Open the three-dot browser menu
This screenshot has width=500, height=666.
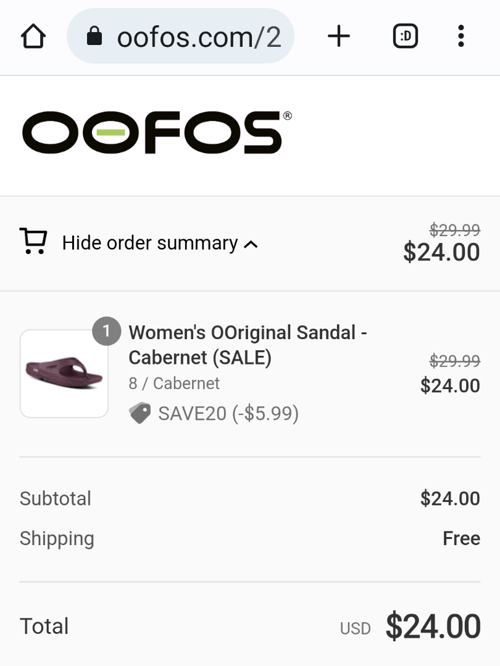tap(461, 36)
